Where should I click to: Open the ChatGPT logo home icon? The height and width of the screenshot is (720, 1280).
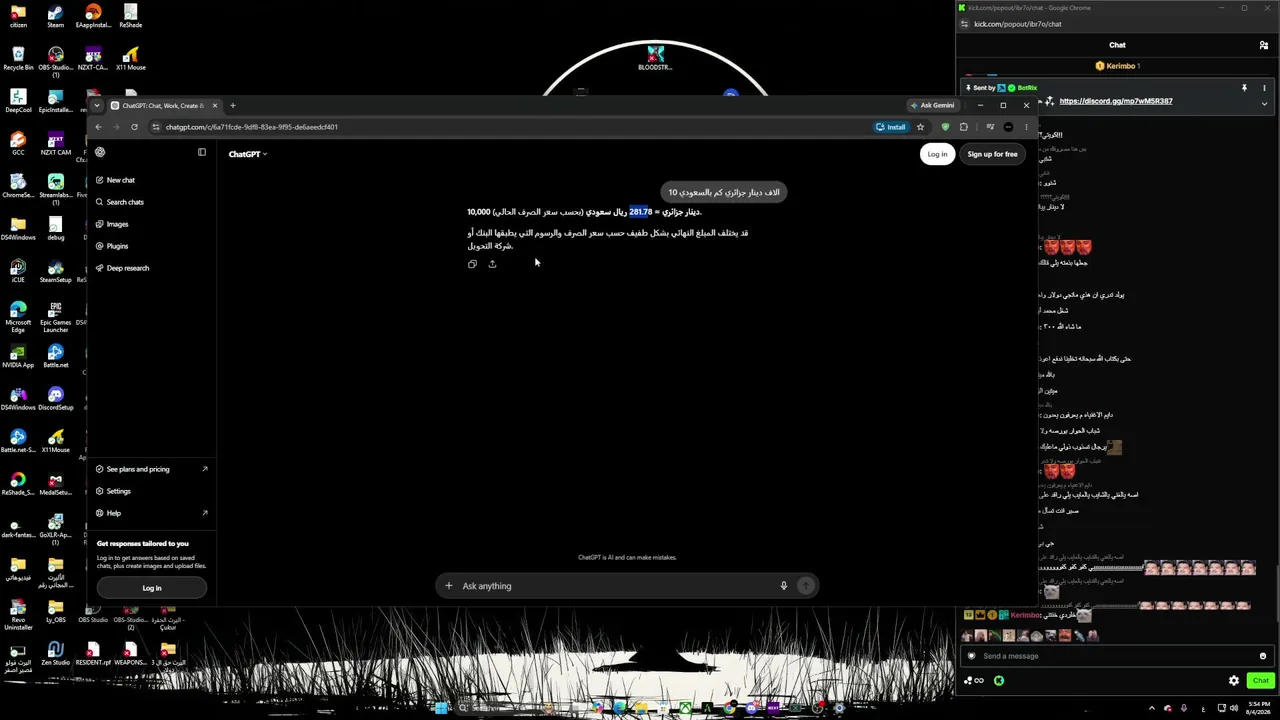(x=100, y=153)
